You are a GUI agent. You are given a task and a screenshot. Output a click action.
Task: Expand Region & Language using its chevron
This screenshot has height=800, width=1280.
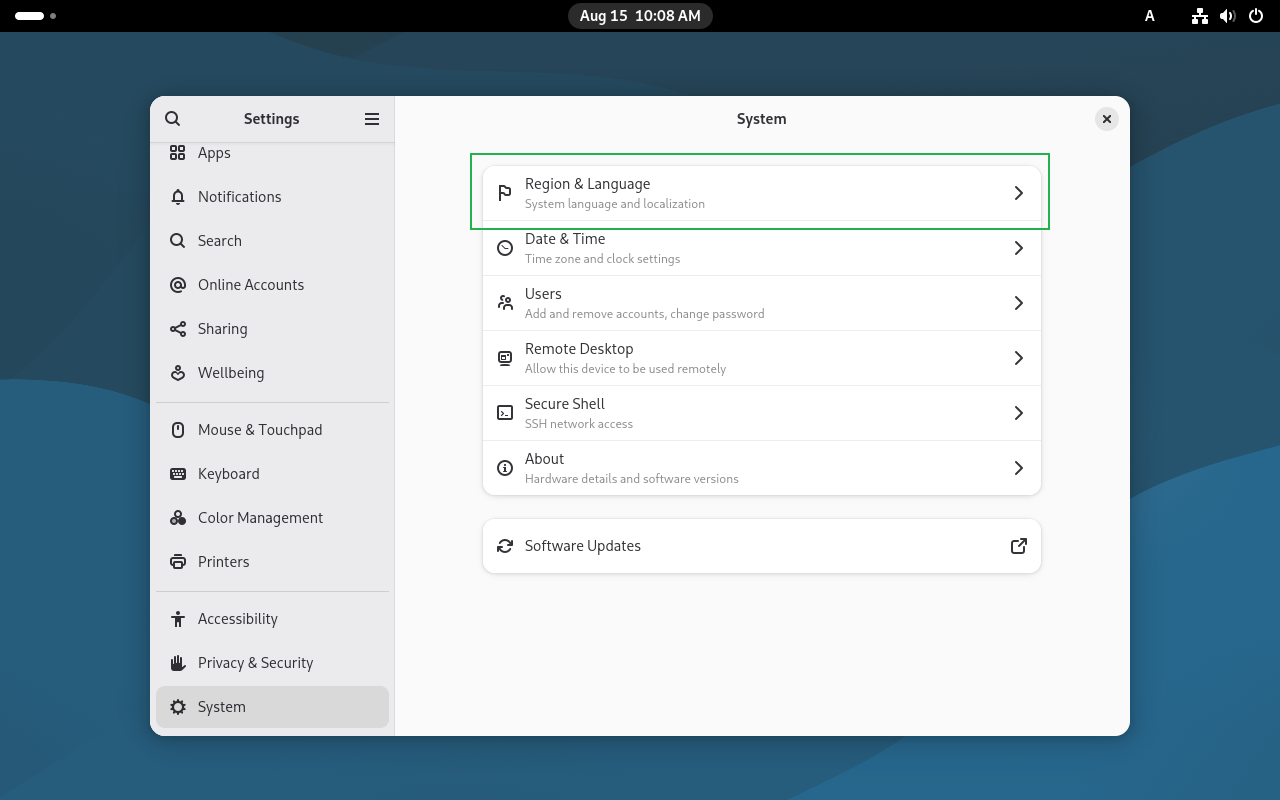coord(1018,193)
